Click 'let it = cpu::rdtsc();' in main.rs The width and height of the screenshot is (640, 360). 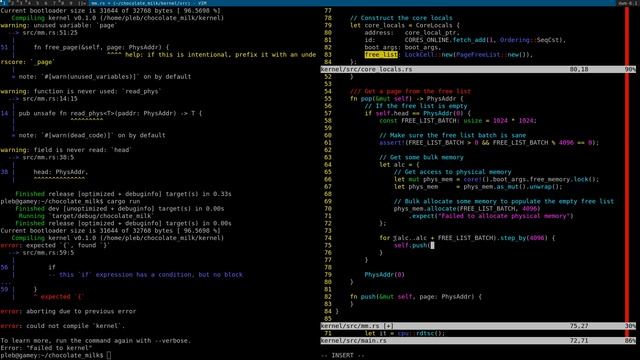[405, 333]
